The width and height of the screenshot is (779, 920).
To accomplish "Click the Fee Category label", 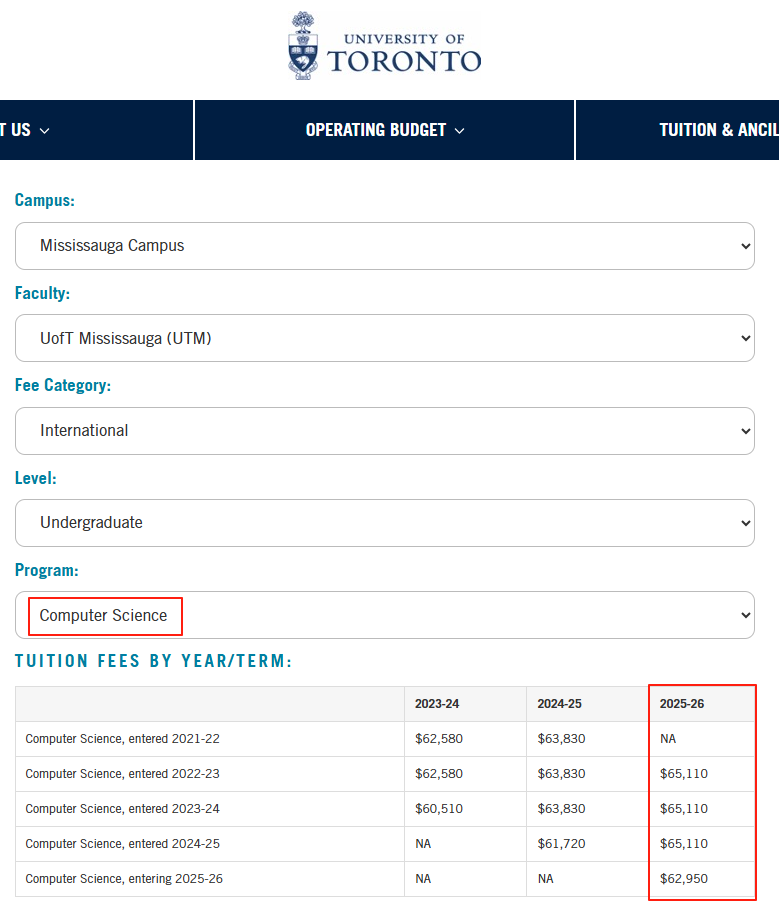I will tap(63, 385).
